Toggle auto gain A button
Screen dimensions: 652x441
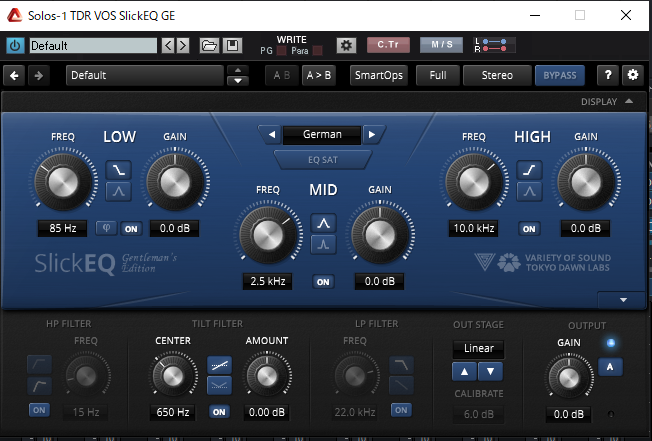[x=610, y=367]
